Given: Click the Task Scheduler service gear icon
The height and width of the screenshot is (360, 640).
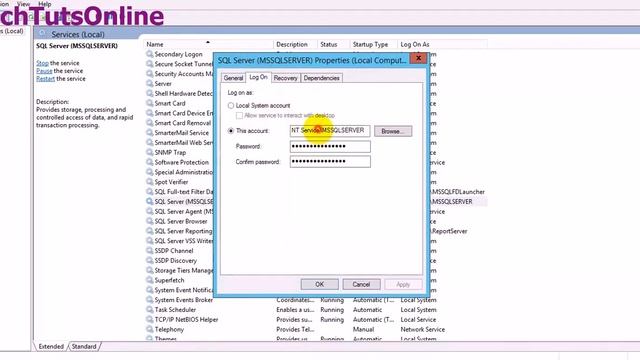Looking at the screenshot, I should 150,309.
